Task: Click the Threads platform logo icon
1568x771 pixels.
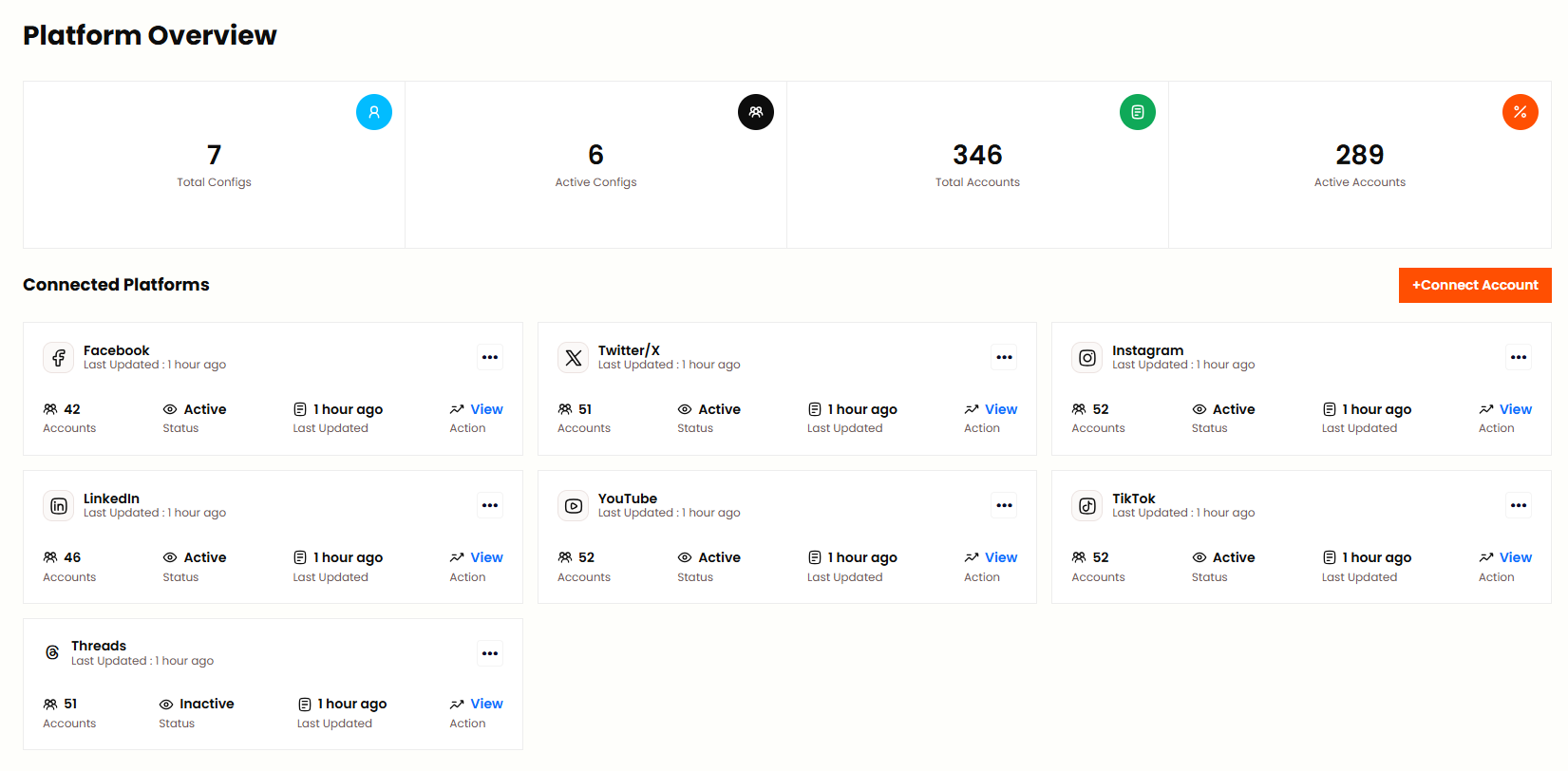Action: (x=52, y=652)
